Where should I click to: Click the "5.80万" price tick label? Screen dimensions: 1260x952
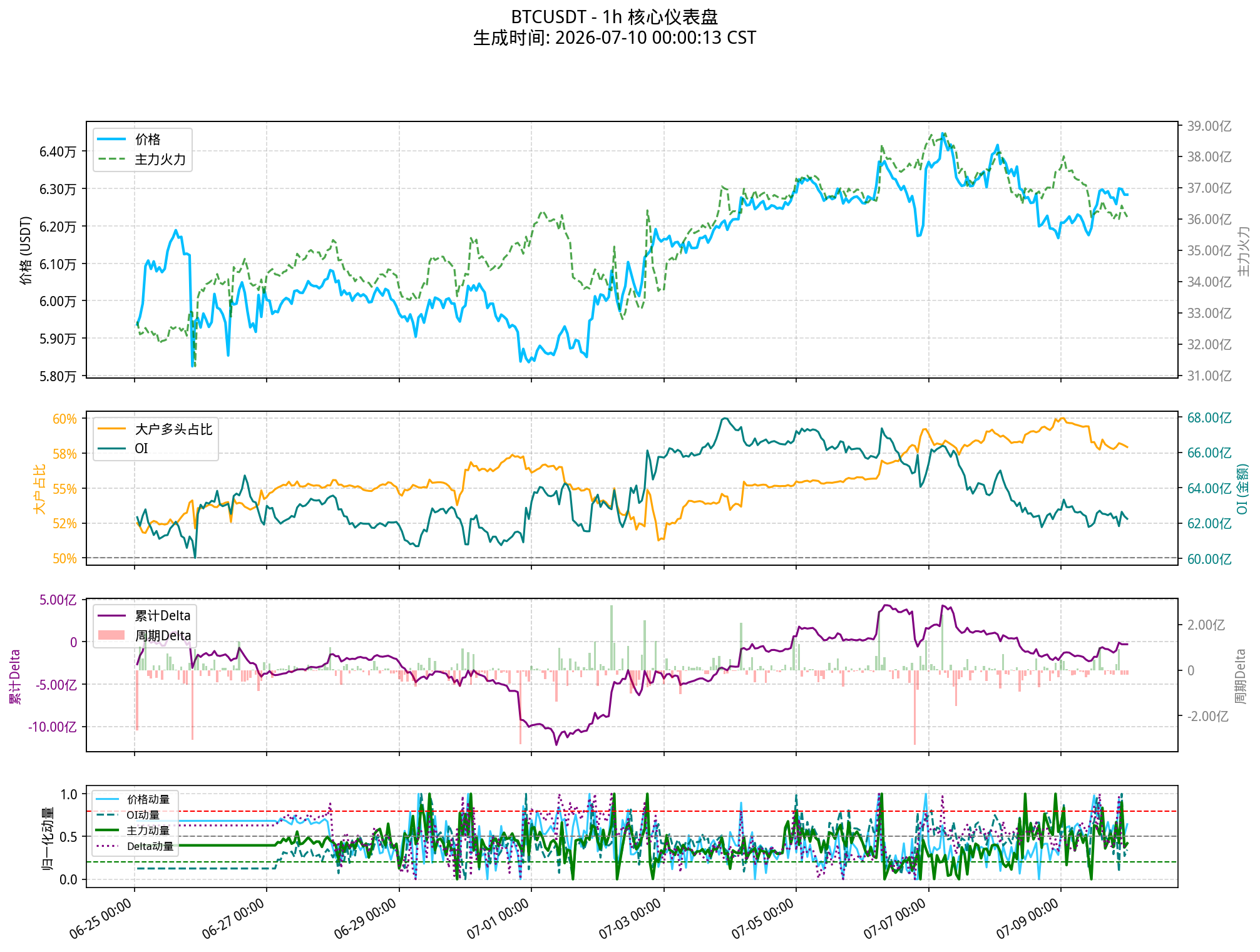point(58,376)
